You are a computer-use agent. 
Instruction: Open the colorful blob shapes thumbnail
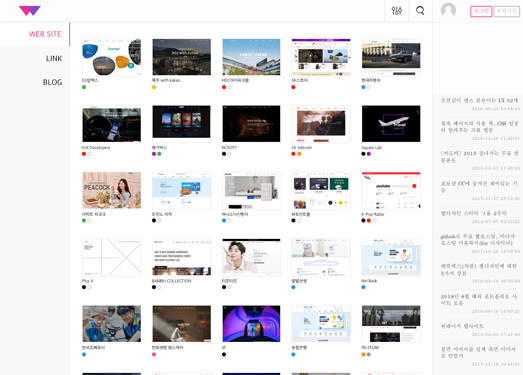(x=111, y=57)
